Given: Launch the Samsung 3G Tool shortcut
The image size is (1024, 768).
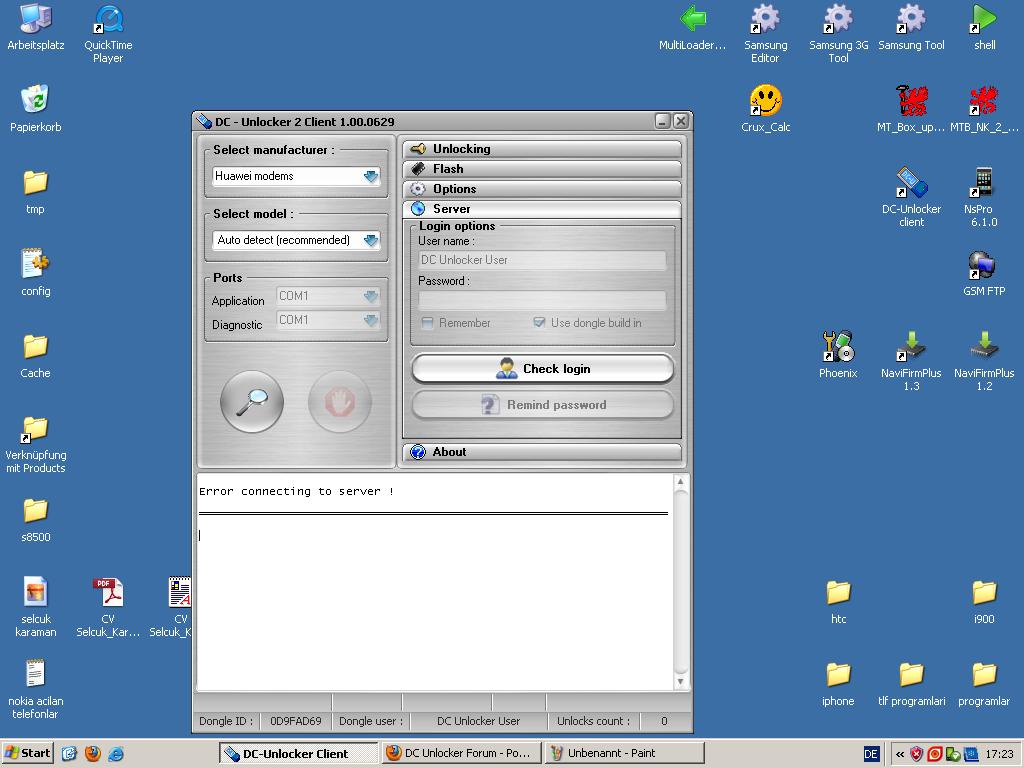Looking at the screenshot, I should pyautogui.click(x=838, y=20).
